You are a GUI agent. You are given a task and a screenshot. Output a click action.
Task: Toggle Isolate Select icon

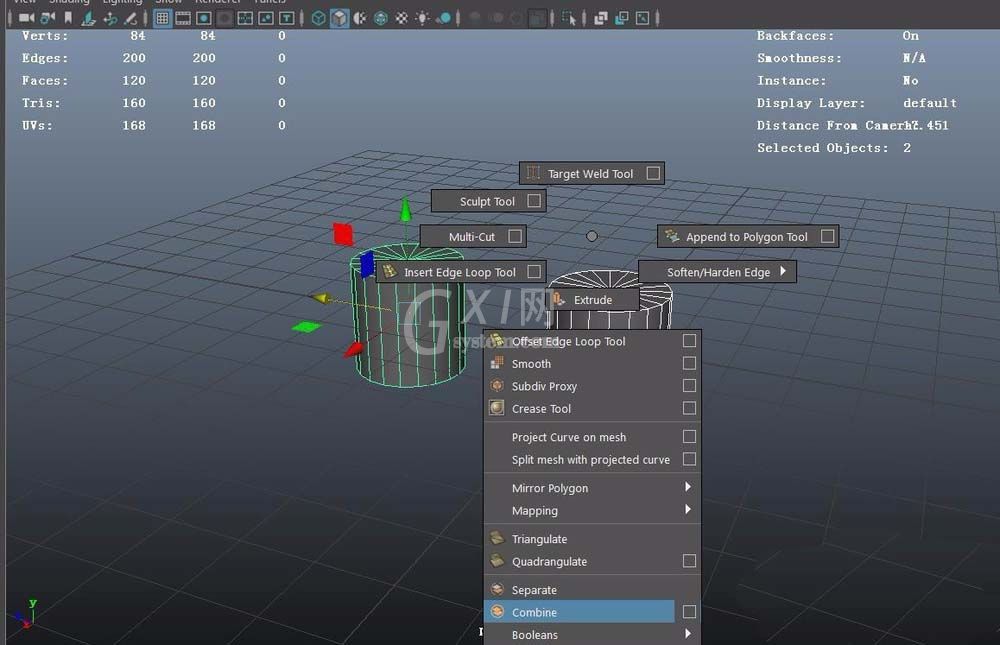click(568, 18)
